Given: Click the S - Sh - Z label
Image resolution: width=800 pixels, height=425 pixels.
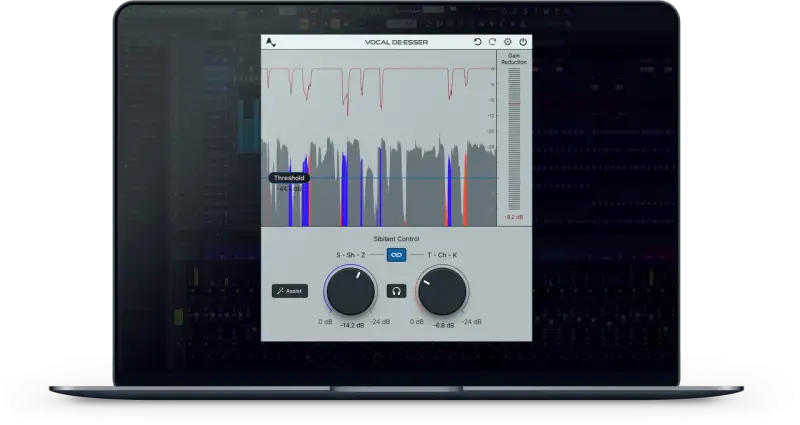Looking at the screenshot, I should 351,255.
